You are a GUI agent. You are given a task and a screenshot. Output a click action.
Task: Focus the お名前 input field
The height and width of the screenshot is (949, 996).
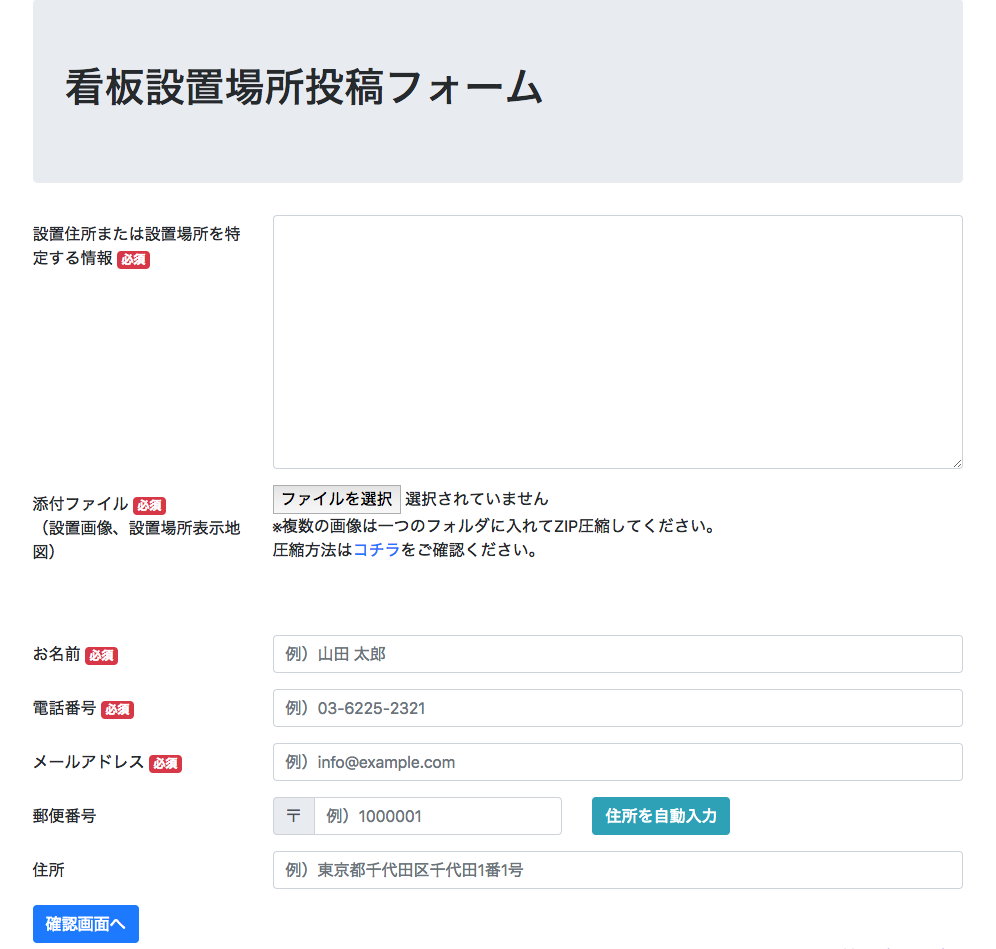coord(617,654)
